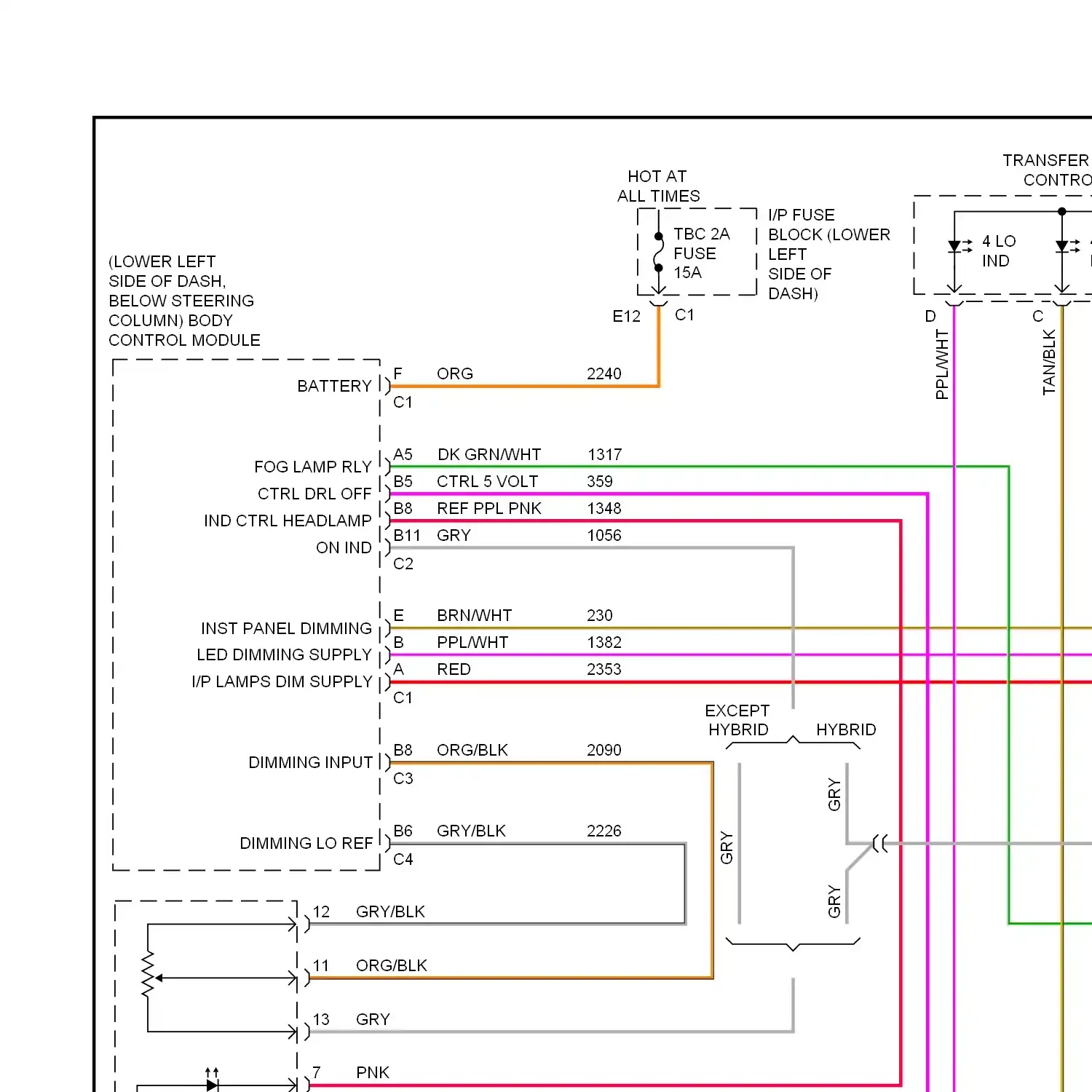1092x1092 pixels.
Task: Select the LED DIMMING SUPPLY label
Action: click(284, 654)
